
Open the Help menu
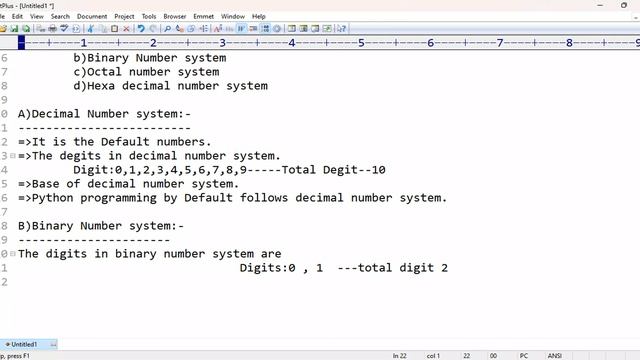[258, 16]
